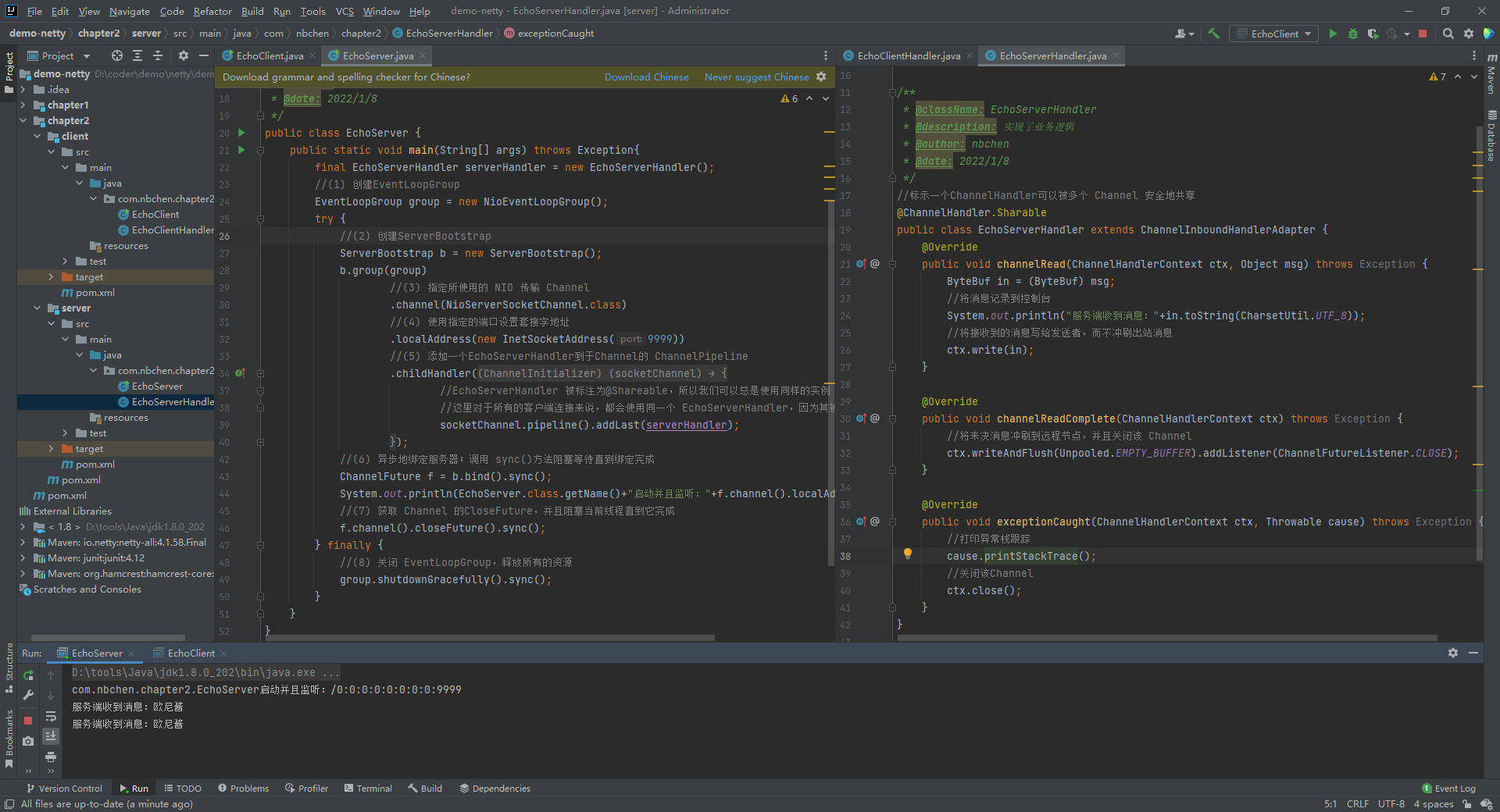The width and height of the screenshot is (1500, 812).
Task: Select EchoClientHandler in the project tree
Action: [x=166, y=230]
